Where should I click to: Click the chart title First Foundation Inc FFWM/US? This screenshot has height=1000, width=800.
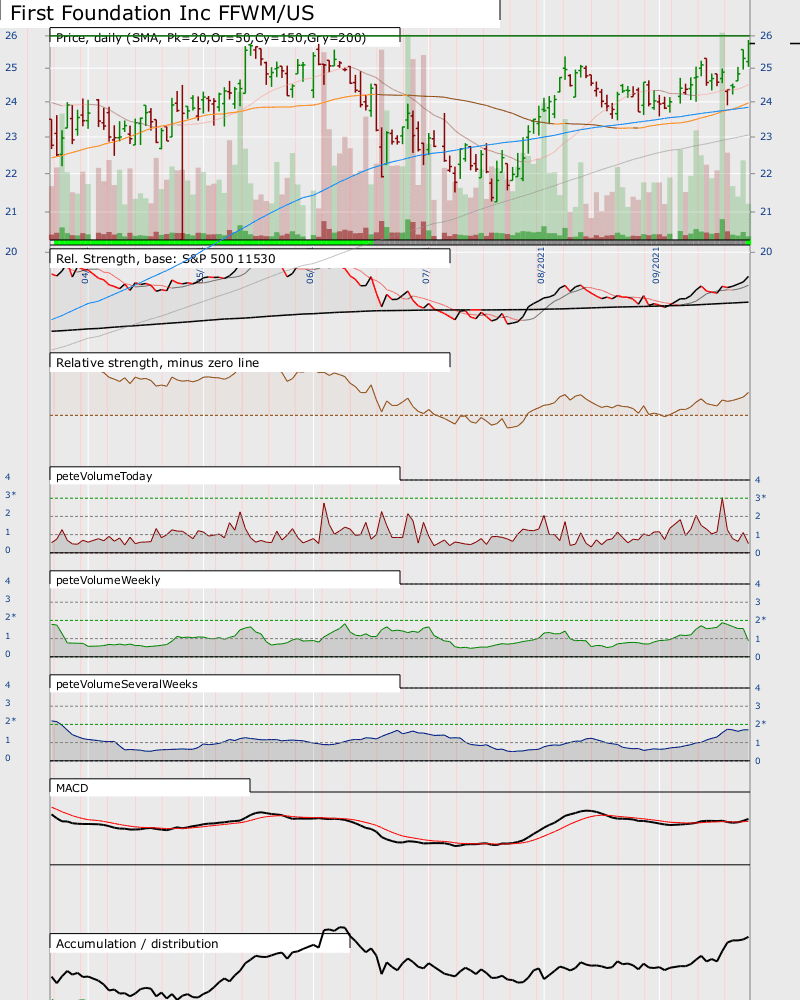pos(162,13)
